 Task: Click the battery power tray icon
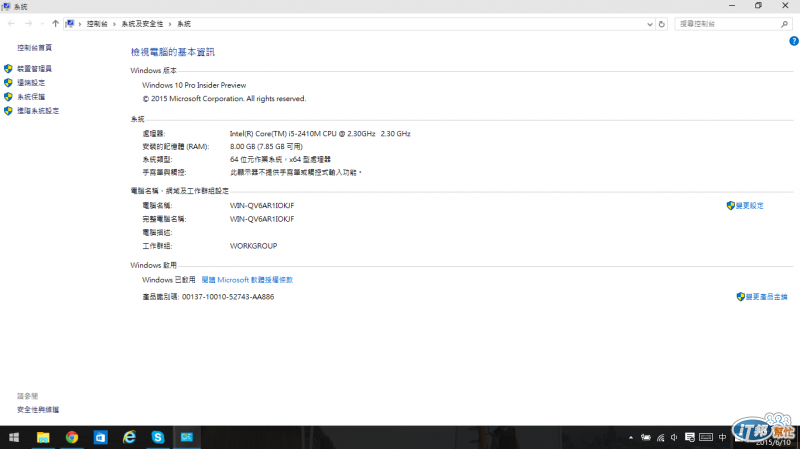pos(646,438)
